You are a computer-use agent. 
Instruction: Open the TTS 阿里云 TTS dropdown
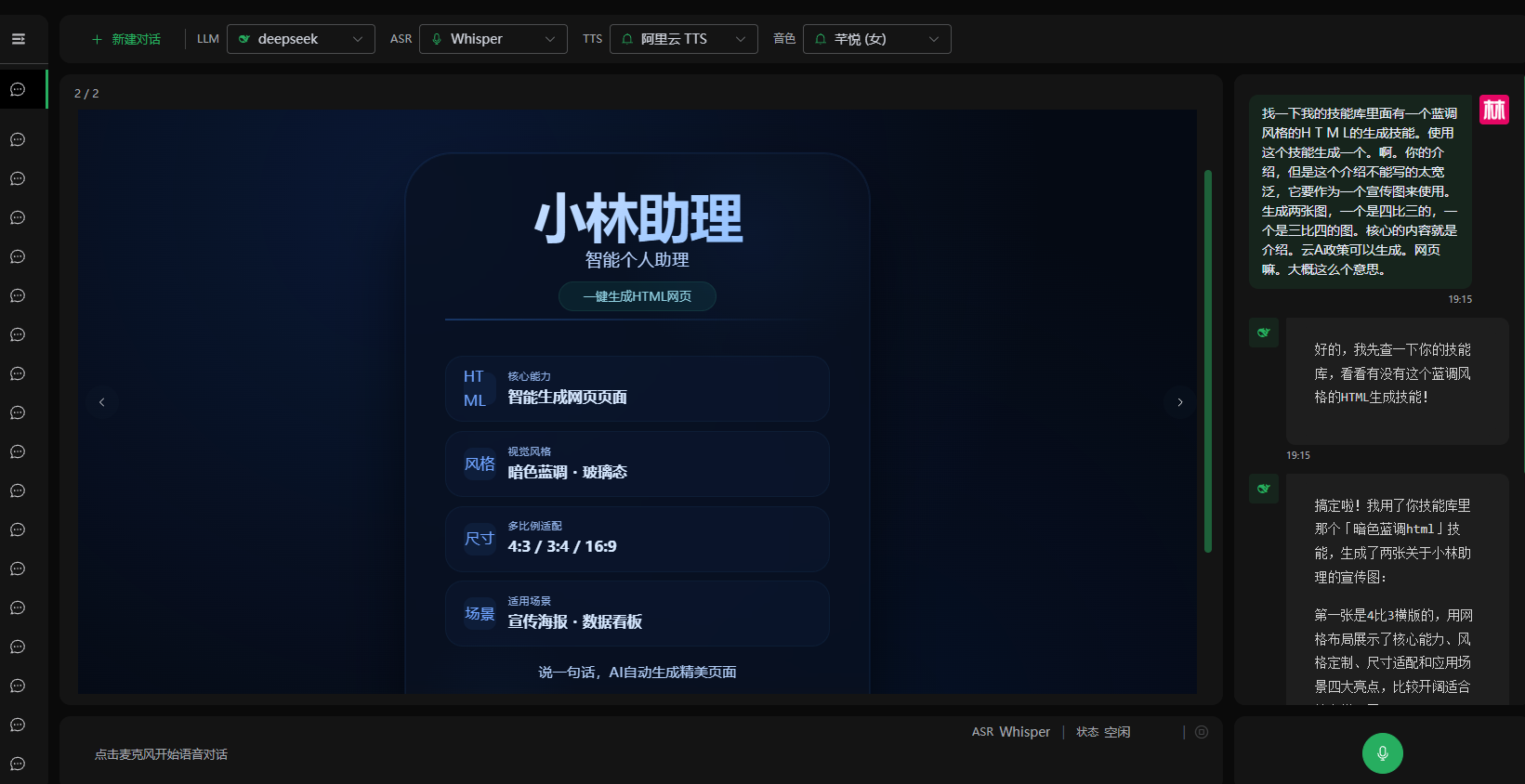tap(684, 39)
